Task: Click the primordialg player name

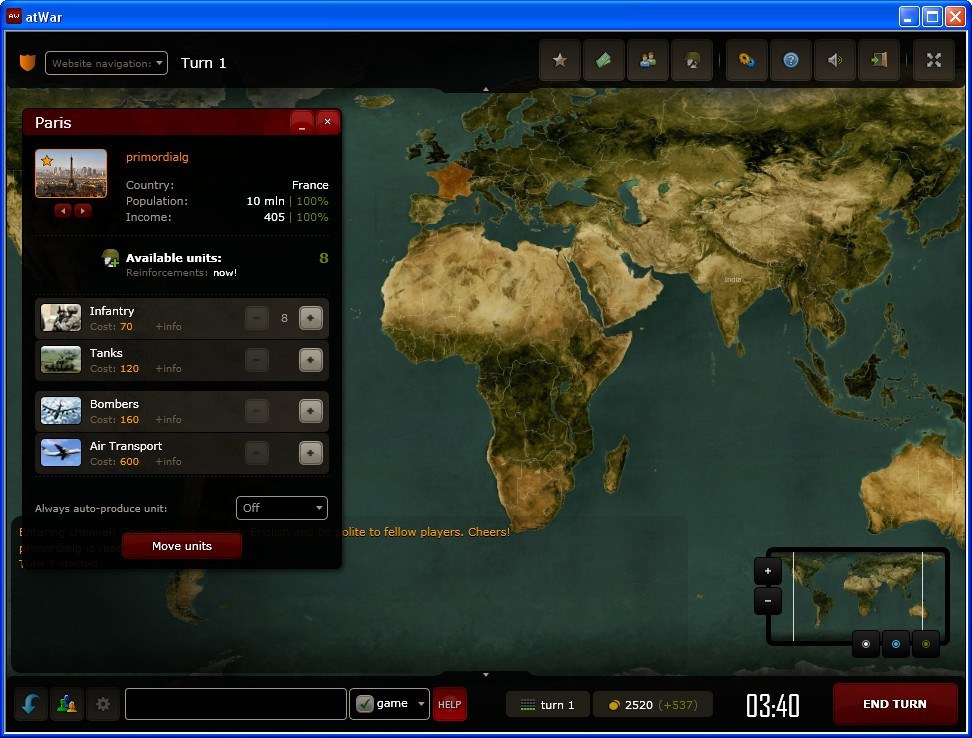Action: [157, 157]
